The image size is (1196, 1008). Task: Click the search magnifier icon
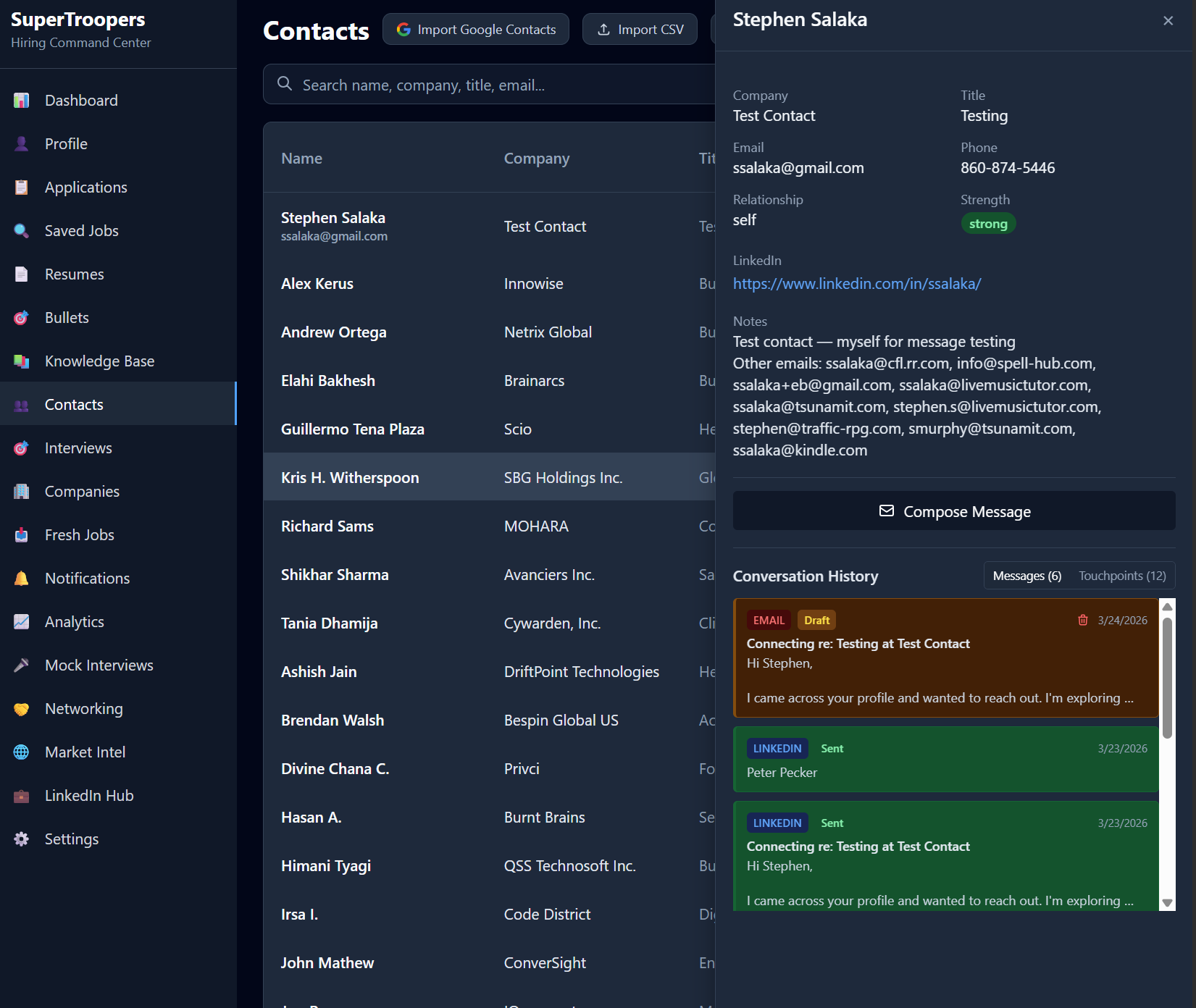click(x=285, y=84)
